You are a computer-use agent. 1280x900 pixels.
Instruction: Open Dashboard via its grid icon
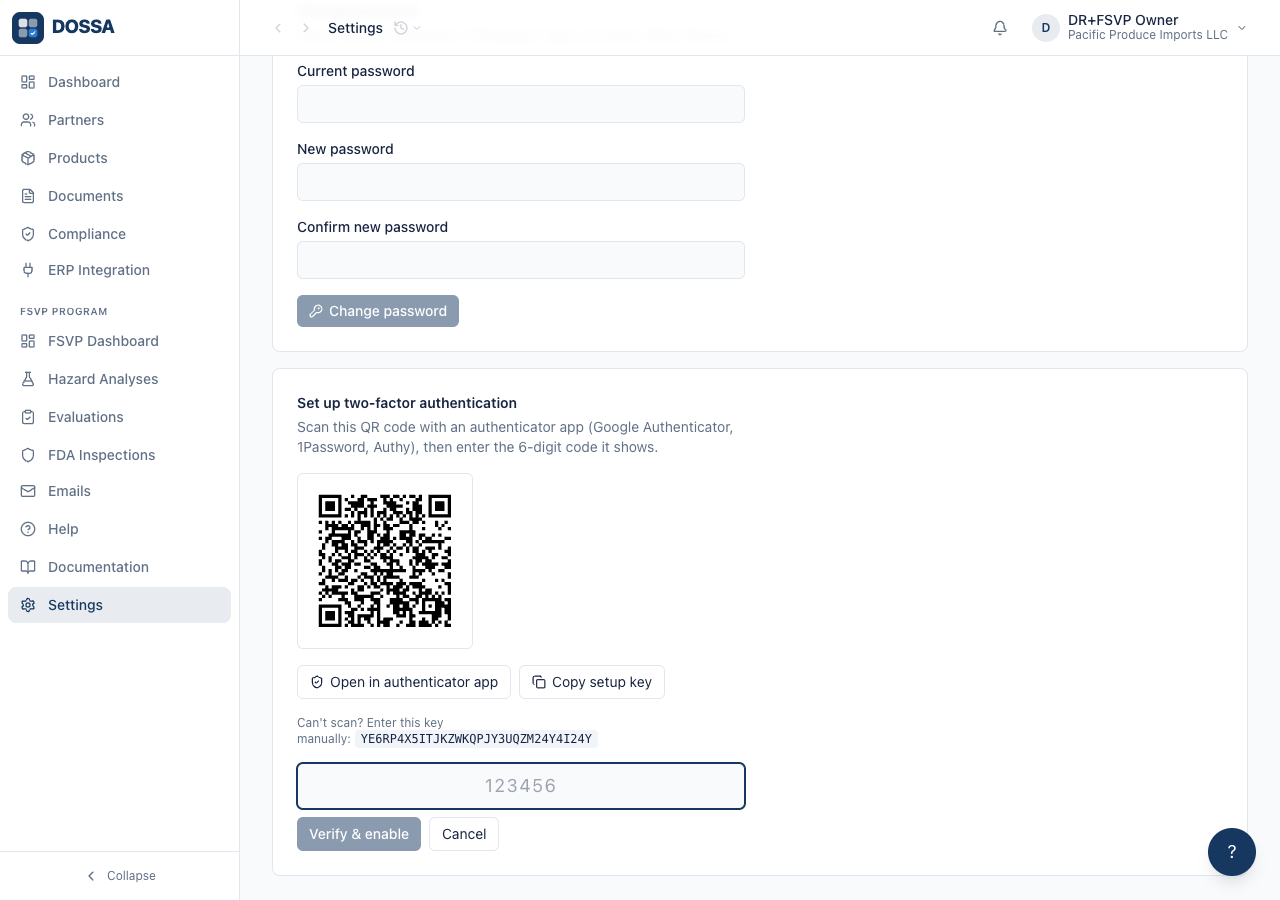click(28, 82)
